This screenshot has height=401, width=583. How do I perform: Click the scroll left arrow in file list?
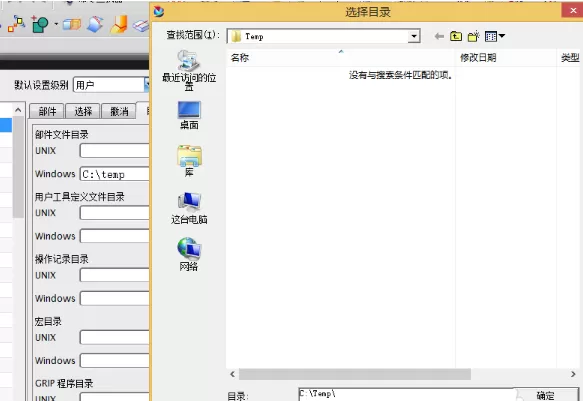coord(232,374)
